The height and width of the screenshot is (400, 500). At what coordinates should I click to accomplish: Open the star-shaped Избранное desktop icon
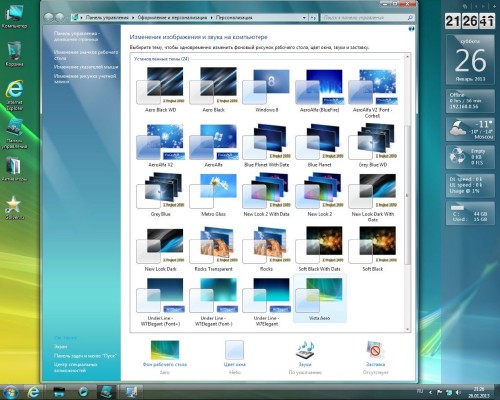point(14,208)
